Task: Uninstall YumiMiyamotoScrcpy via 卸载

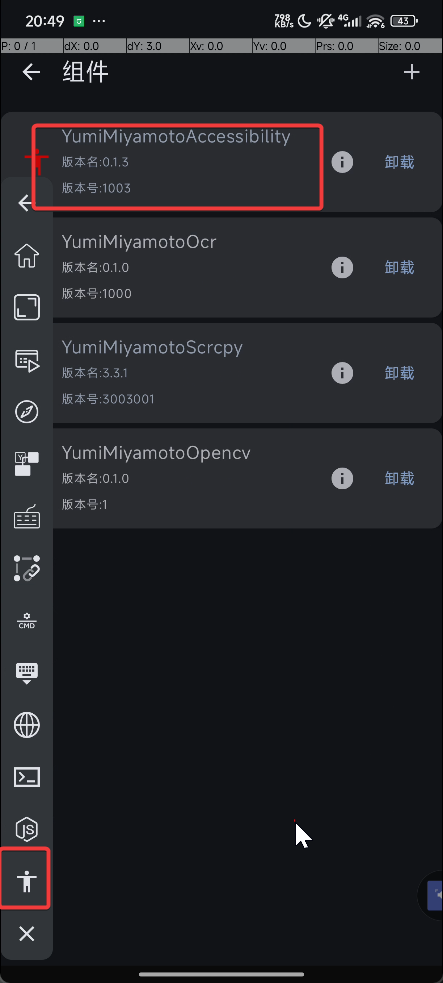Action: click(399, 373)
